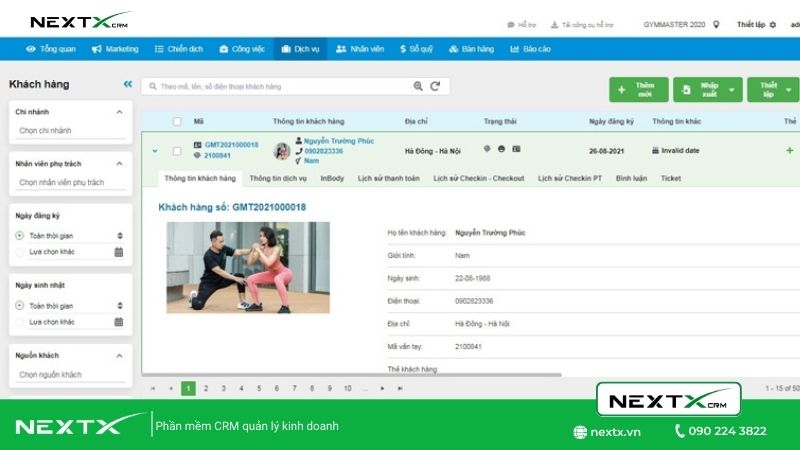This screenshot has width=800, height=450.
Task: Collapse the Nhân viên phụ trách section
Action: click(x=119, y=164)
